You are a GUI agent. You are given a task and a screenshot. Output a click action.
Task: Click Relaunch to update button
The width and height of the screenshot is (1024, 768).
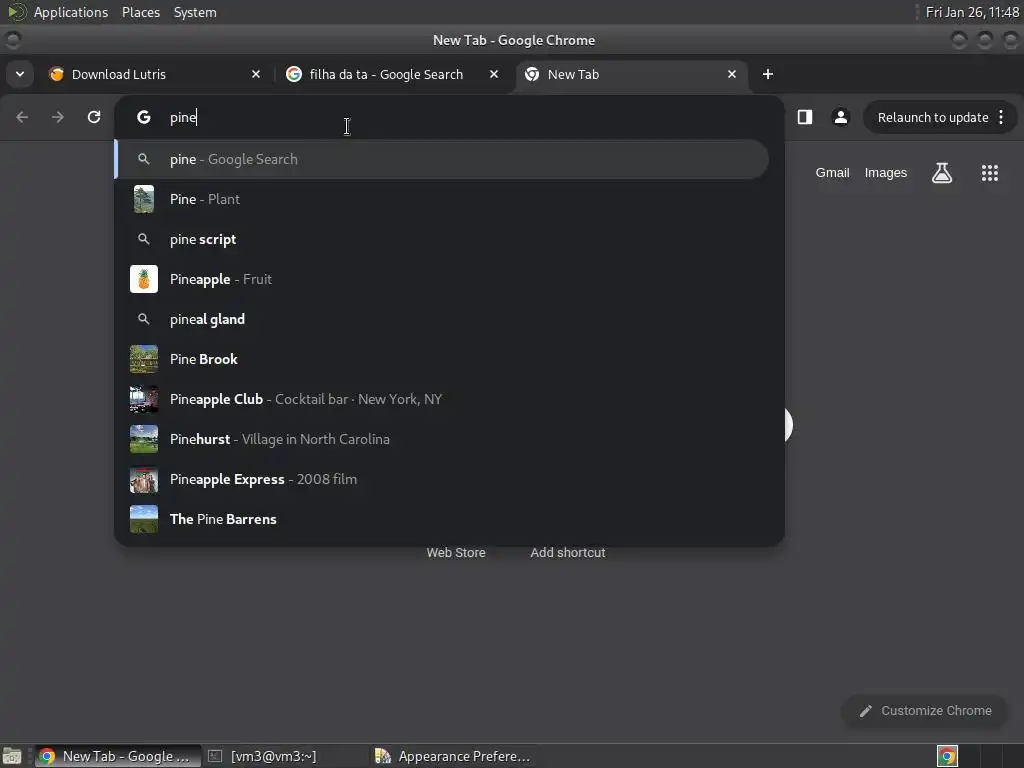pyautogui.click(x=933, y=118)
